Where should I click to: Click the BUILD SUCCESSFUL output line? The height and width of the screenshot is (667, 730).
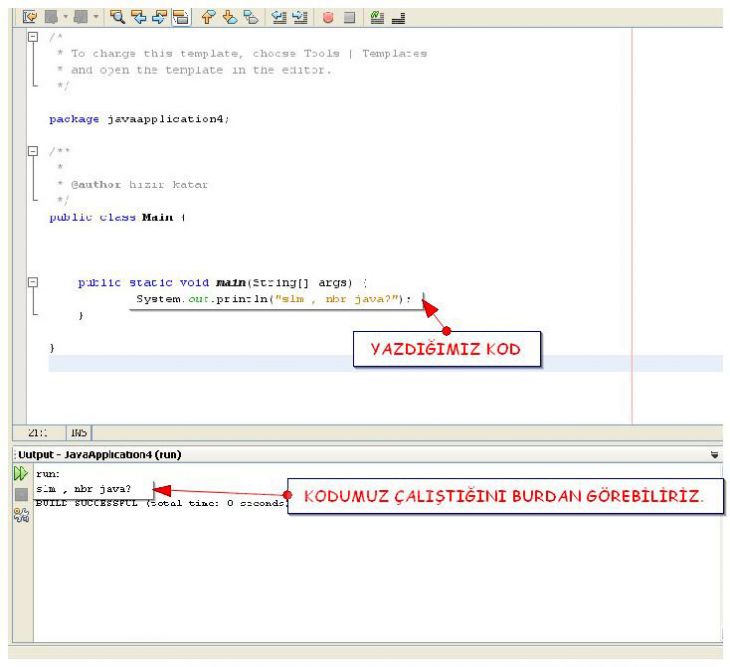[162, 503]
